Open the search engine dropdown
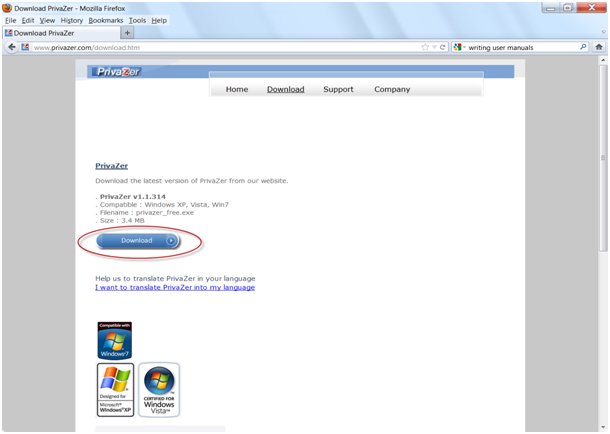The width and height of the screenshot is (610, 434). coord(460,47)
